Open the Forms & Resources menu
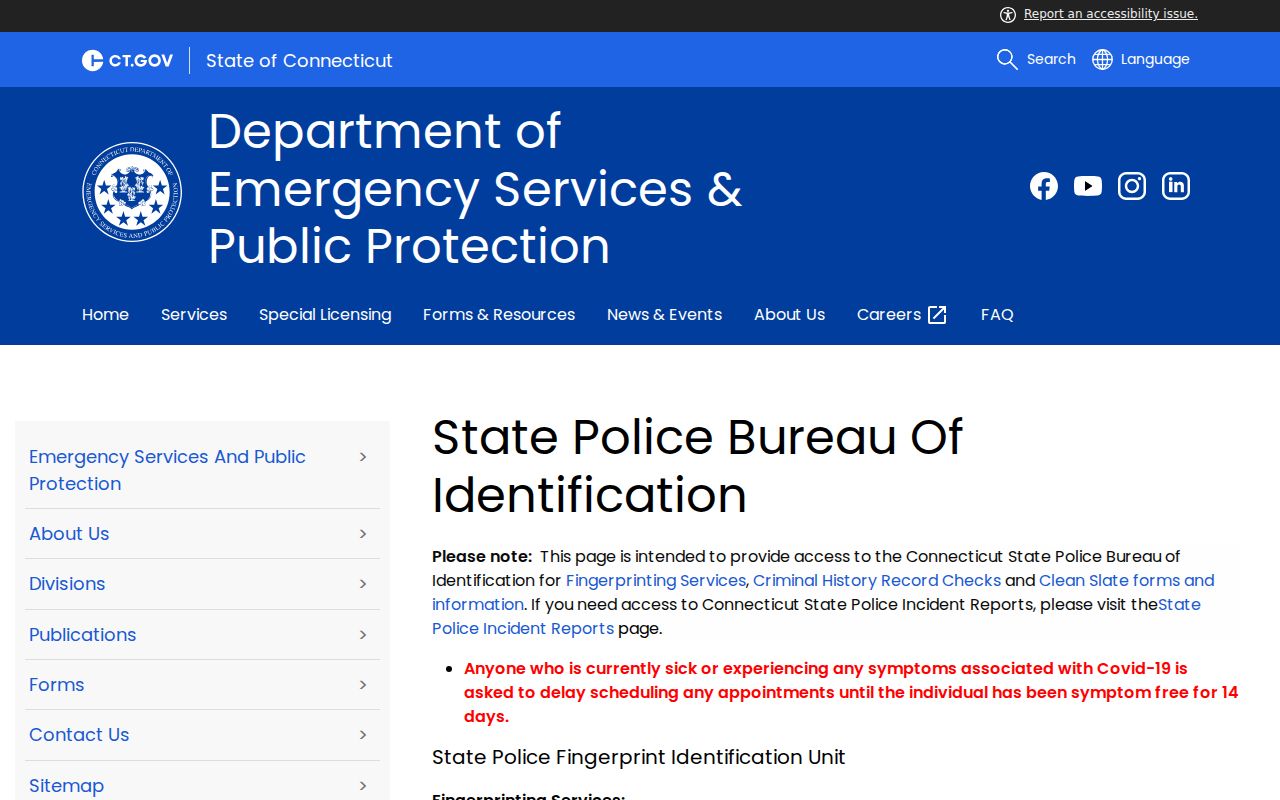 (499, 314)
